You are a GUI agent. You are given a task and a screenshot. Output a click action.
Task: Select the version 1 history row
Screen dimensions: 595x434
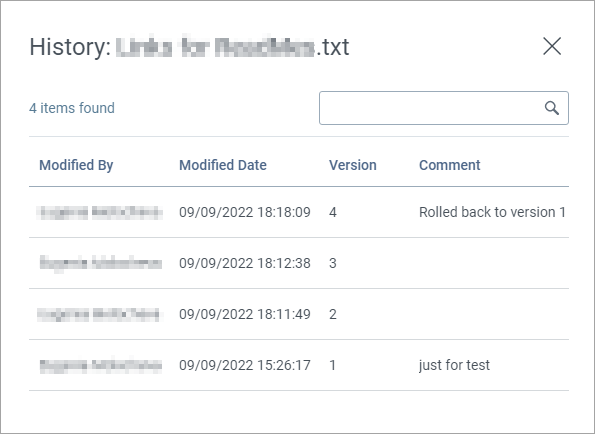tap(299, 365)
